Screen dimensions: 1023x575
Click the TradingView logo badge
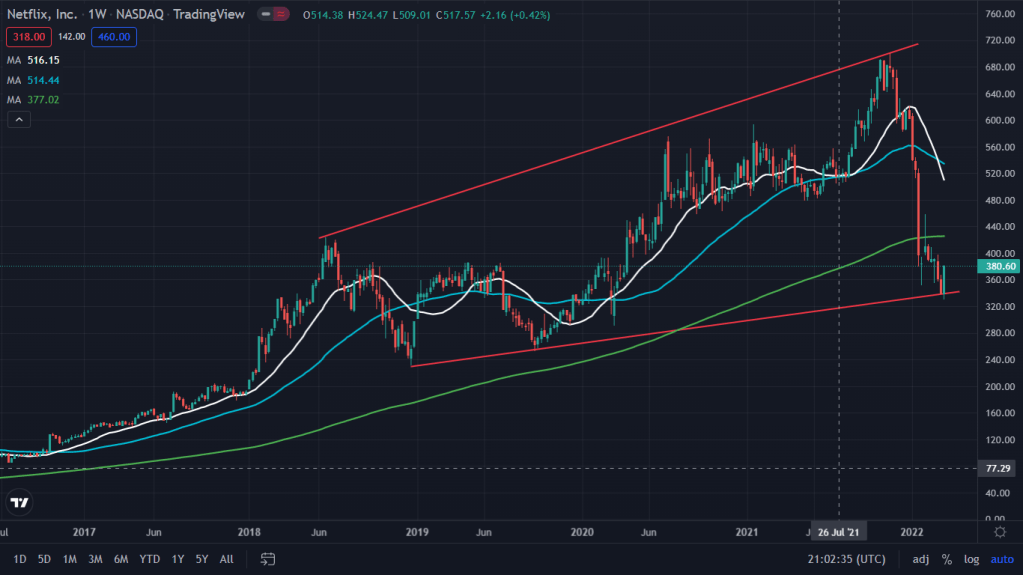pyautogui.click(x=19, y=502)
